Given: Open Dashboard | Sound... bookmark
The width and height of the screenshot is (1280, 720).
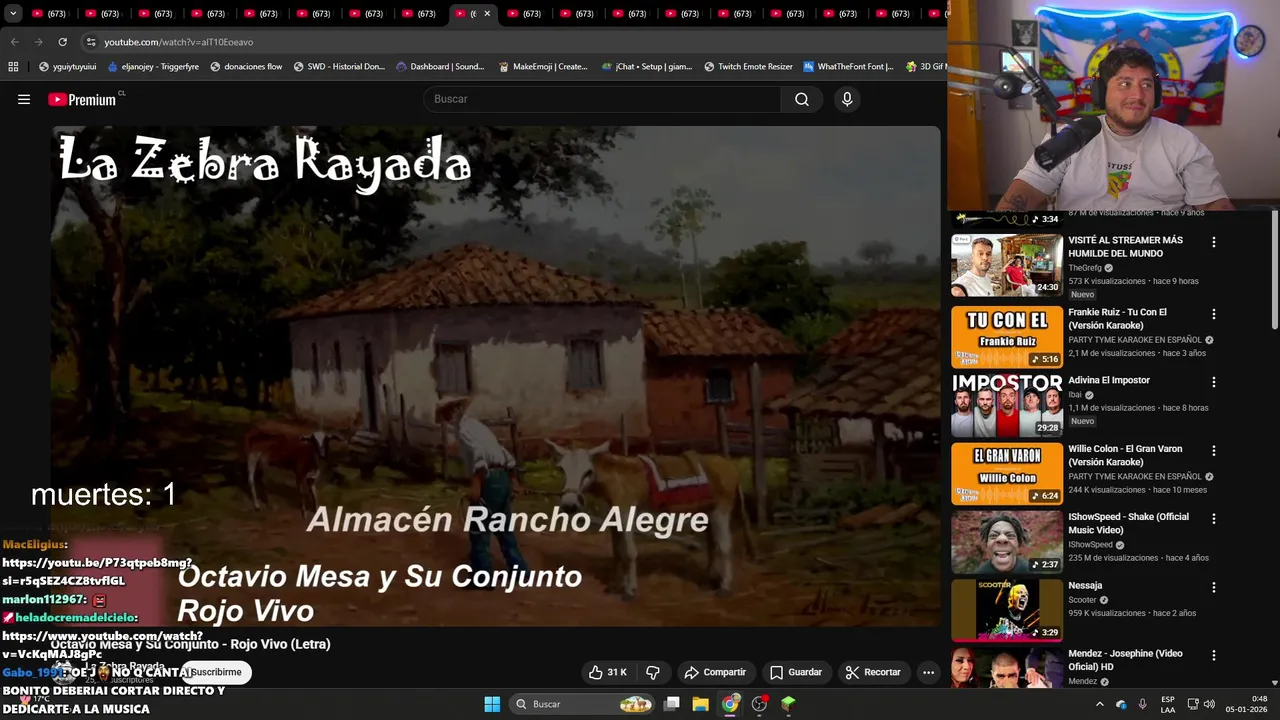Looking at the screenshot, I should pyautogui.click(x=441, y=67).
